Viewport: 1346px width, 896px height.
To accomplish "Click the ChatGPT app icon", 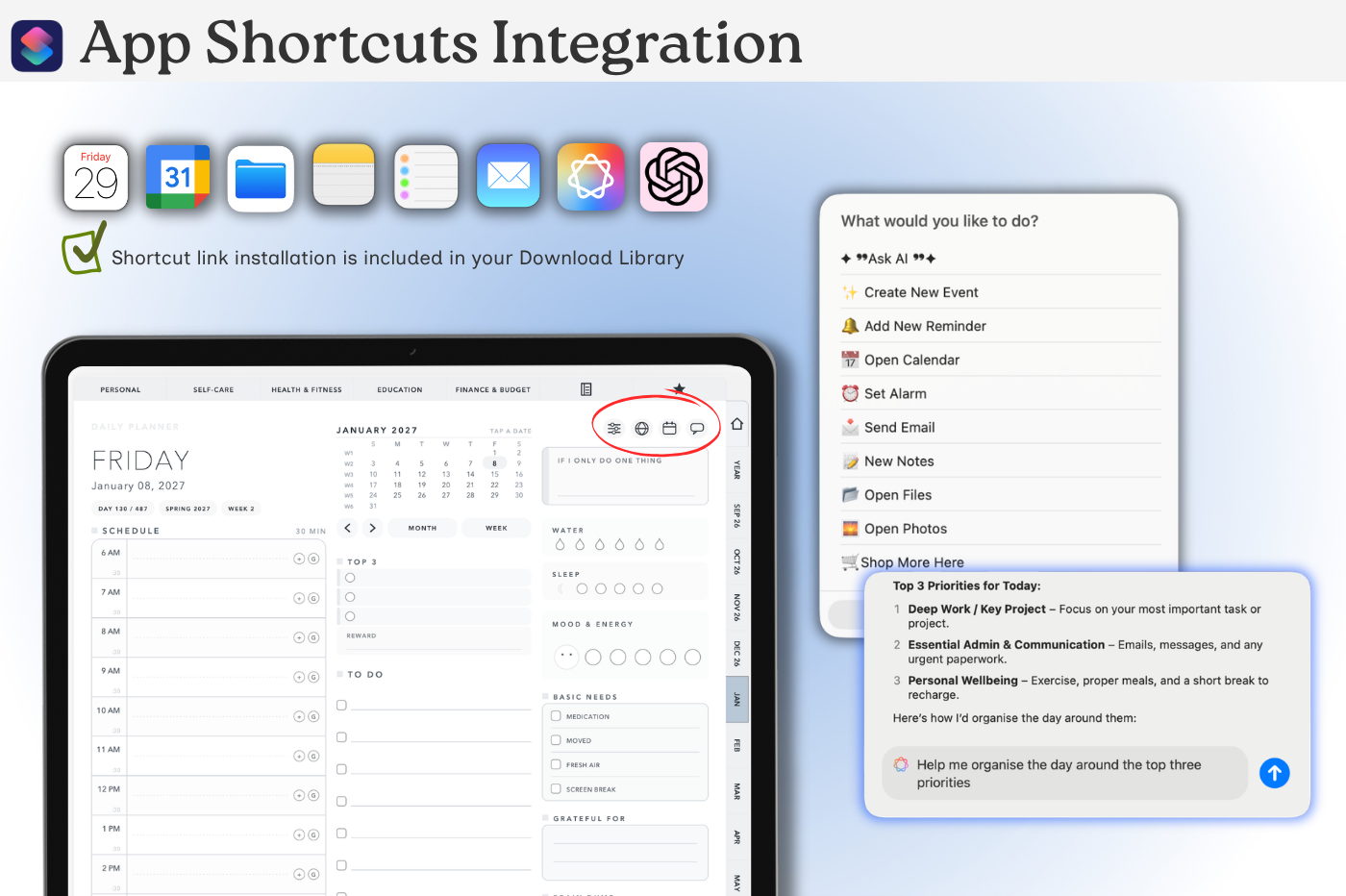I will (674, 177).
